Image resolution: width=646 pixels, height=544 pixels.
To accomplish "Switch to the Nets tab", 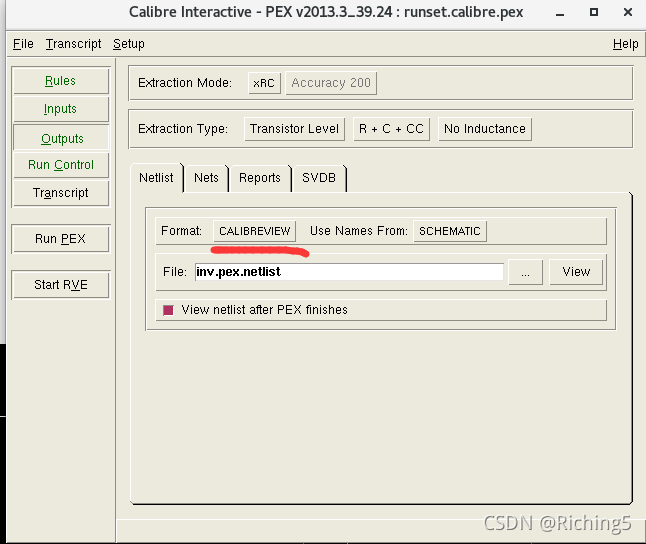I will pyautogui.click(x=206, y=178).
